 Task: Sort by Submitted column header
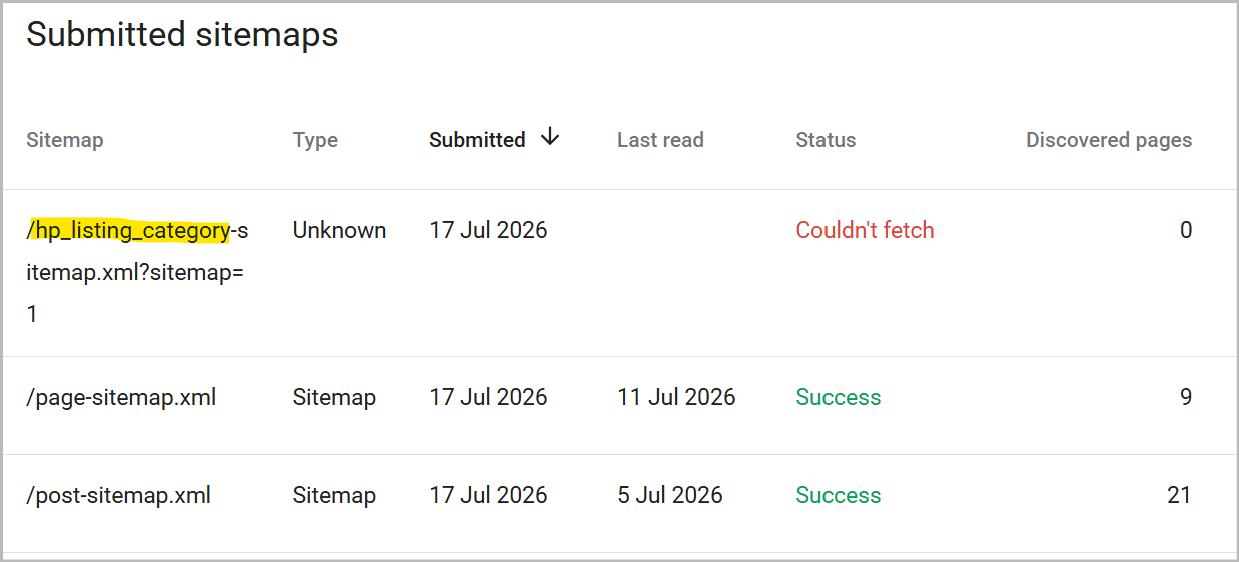477,140
